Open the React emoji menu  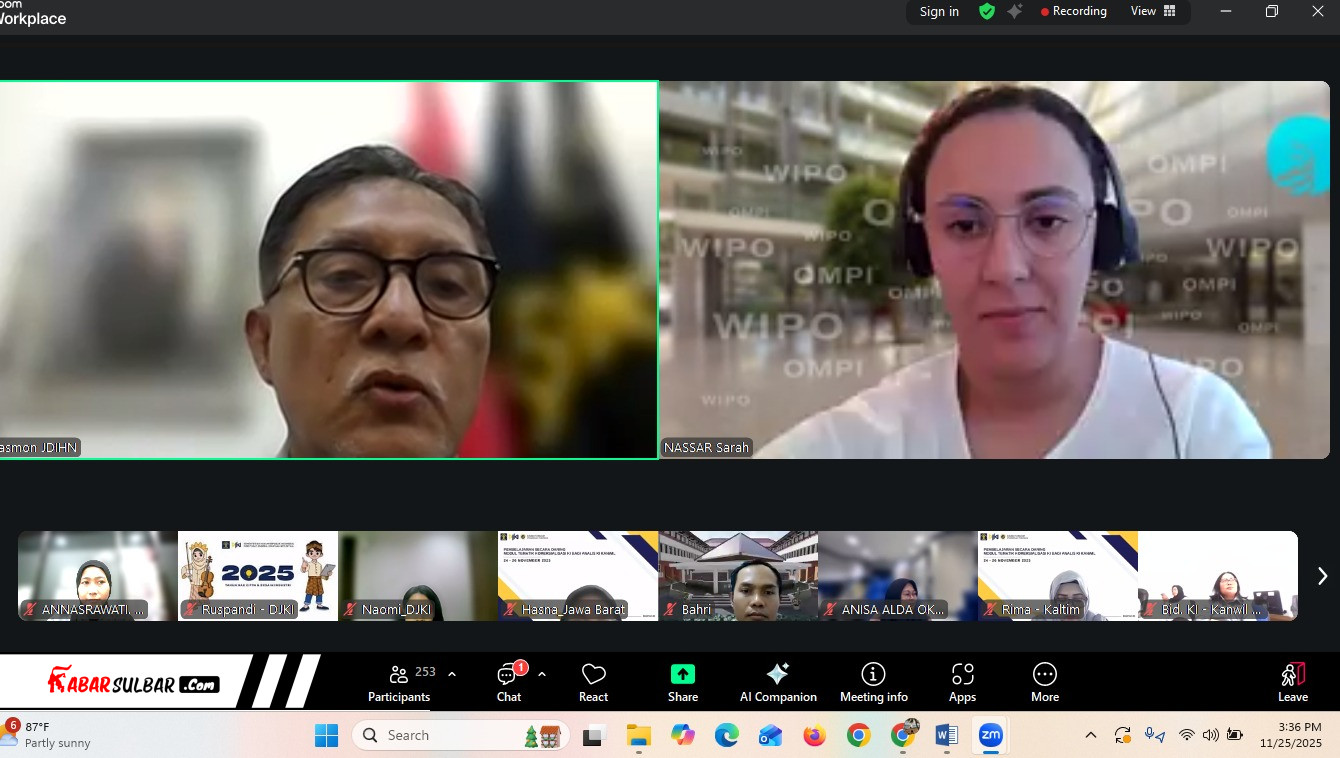click(x=593, y=683)
